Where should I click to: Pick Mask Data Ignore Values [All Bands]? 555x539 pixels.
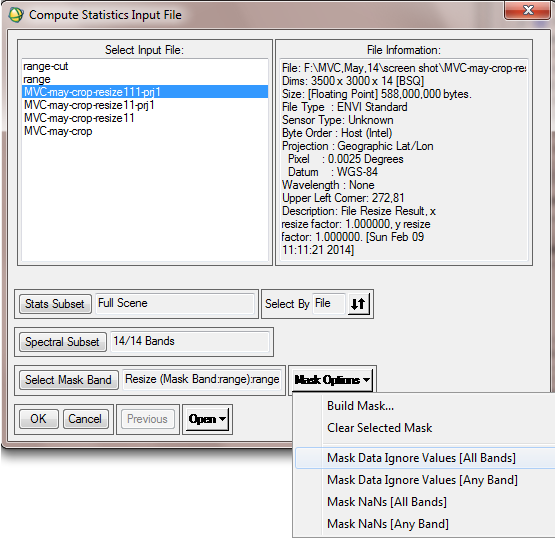coord(421,458)
